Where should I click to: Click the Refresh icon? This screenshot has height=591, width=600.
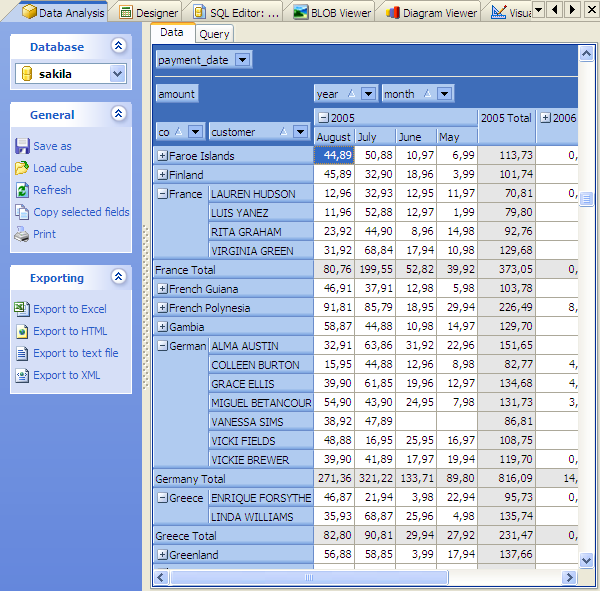(22, 190)
